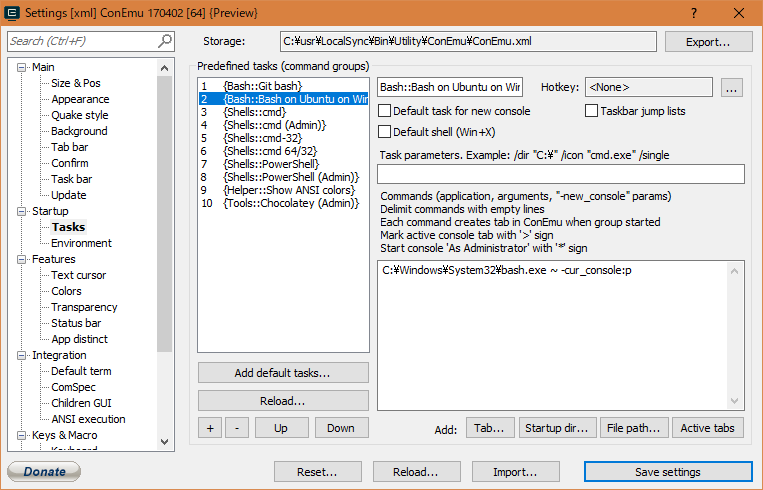The image size is (763, 490).
Task: Open the help question mark button
Action: (694, 13)
